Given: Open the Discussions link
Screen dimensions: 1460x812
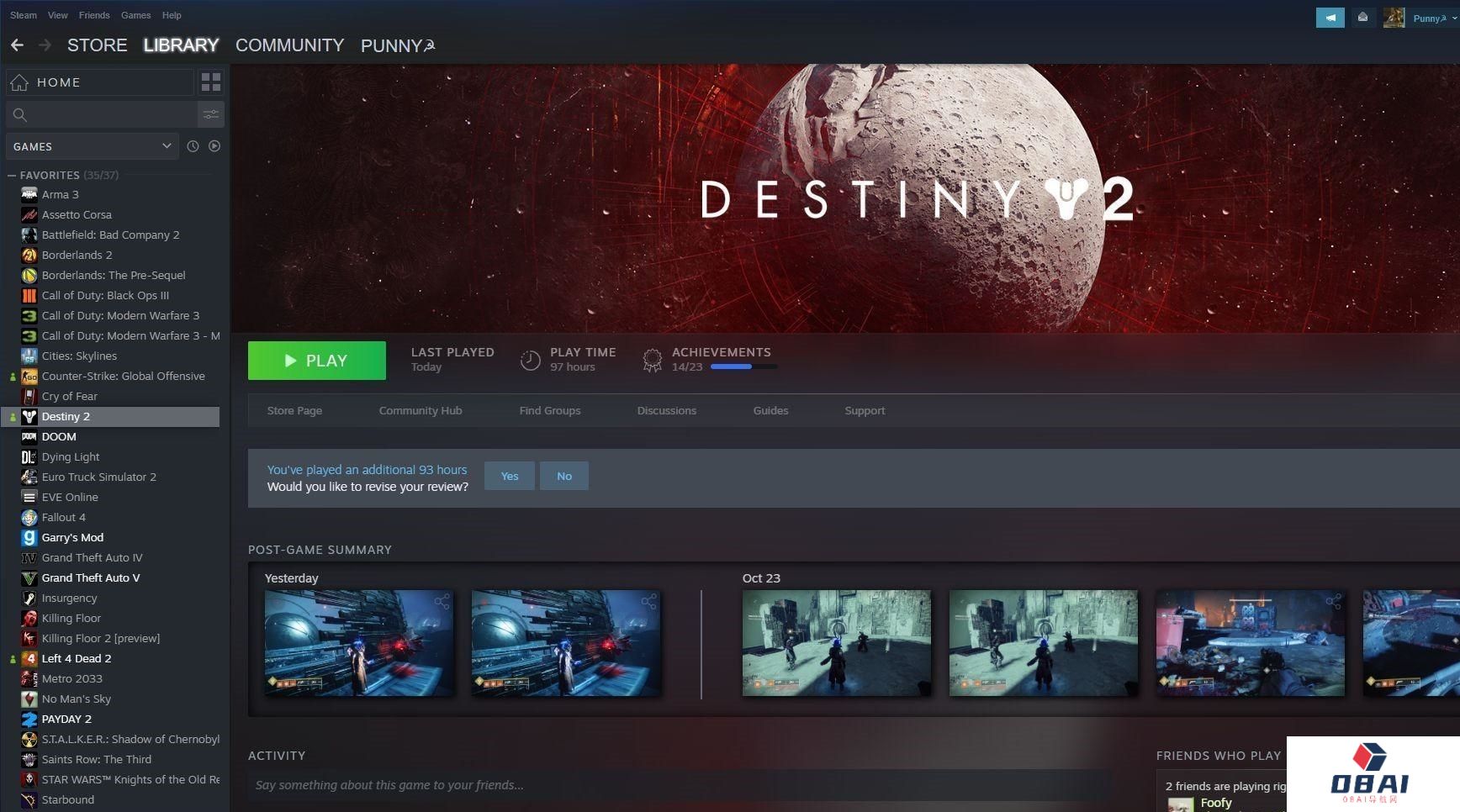Looking at the screenshot, I should [667, 410].
